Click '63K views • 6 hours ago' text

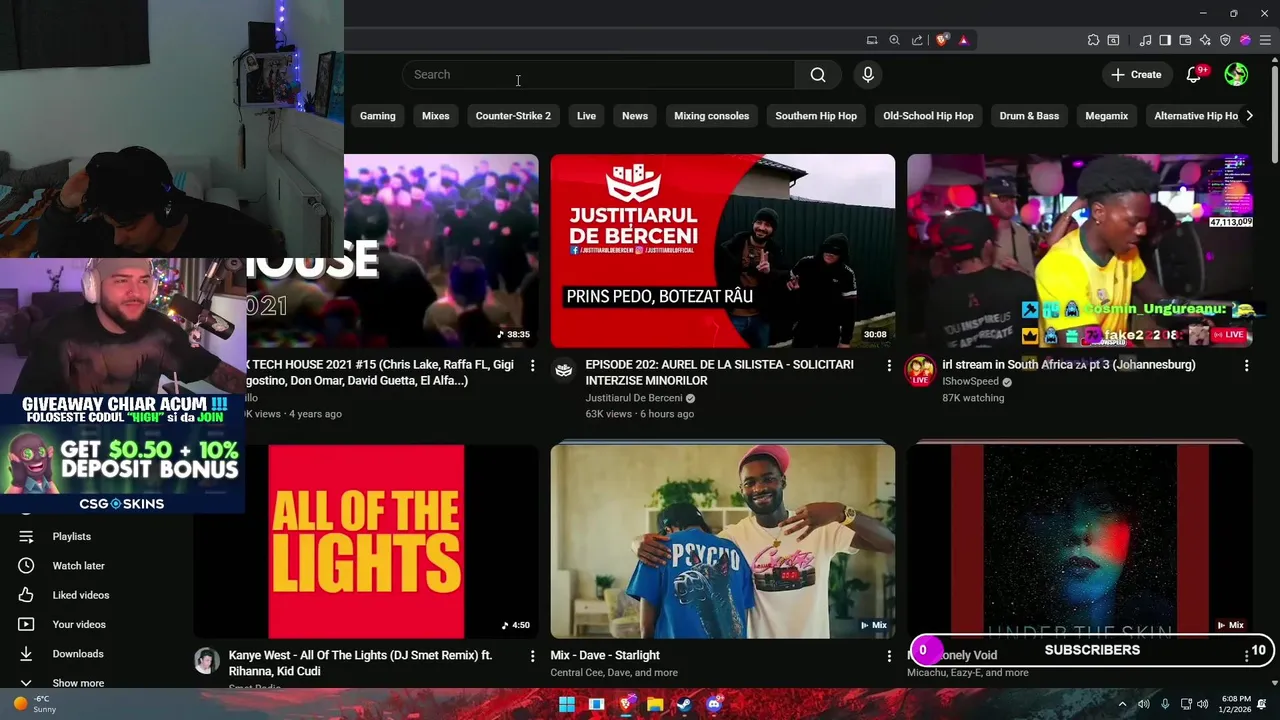(639, 414)
